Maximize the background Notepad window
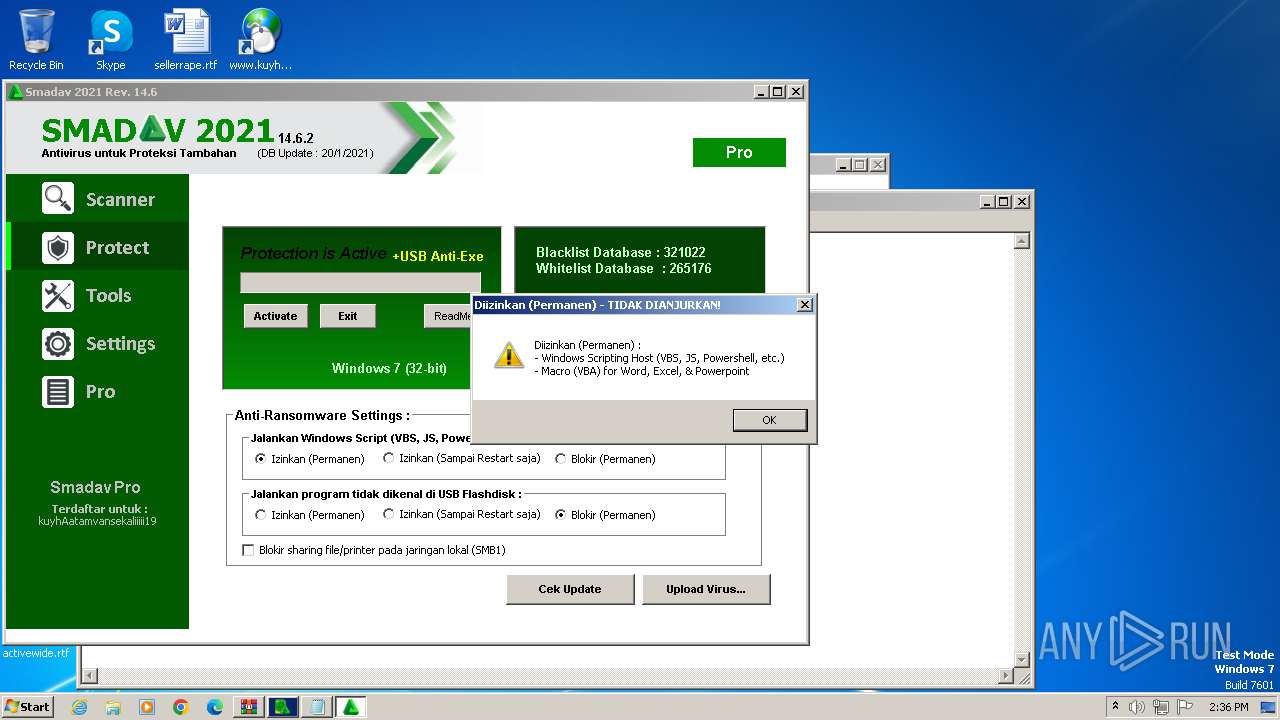 1003,201
